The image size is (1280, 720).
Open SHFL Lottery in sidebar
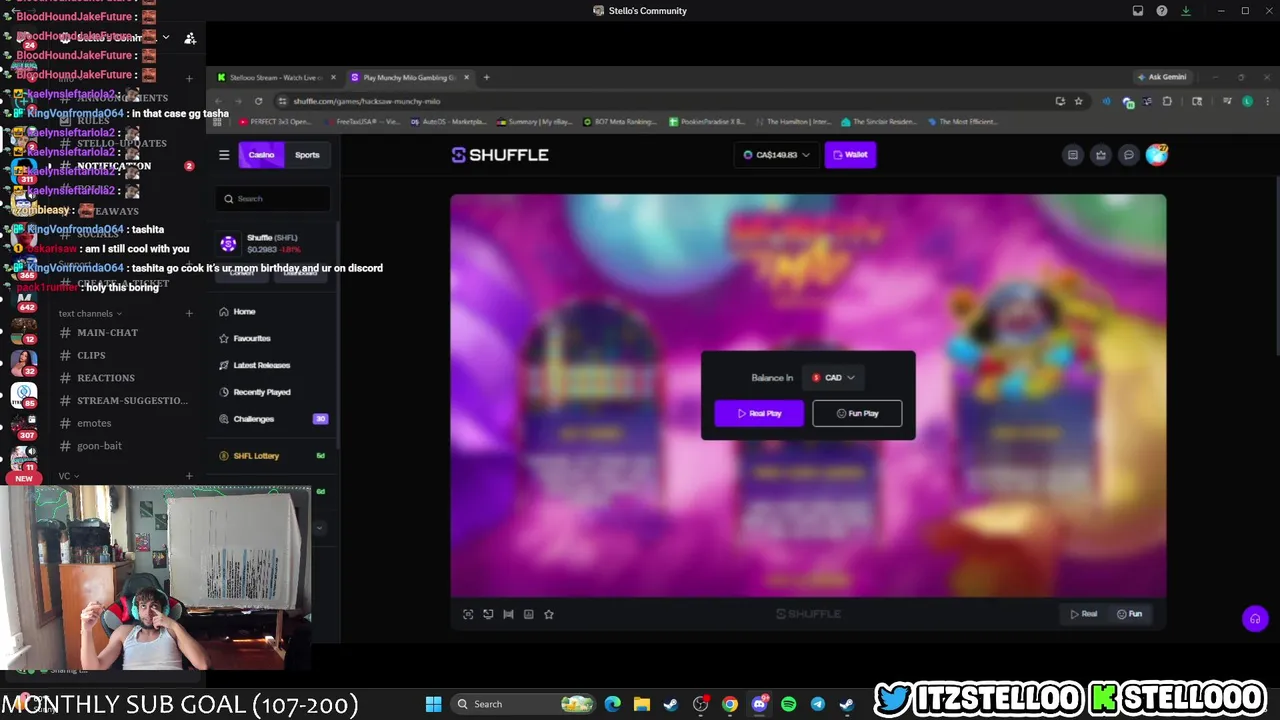point(256,456)
